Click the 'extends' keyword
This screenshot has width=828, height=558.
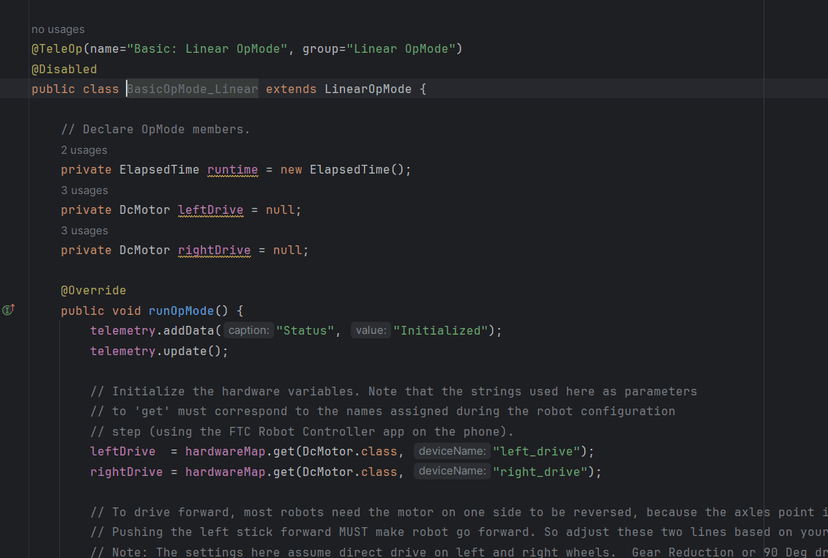[x=291, y=89]
